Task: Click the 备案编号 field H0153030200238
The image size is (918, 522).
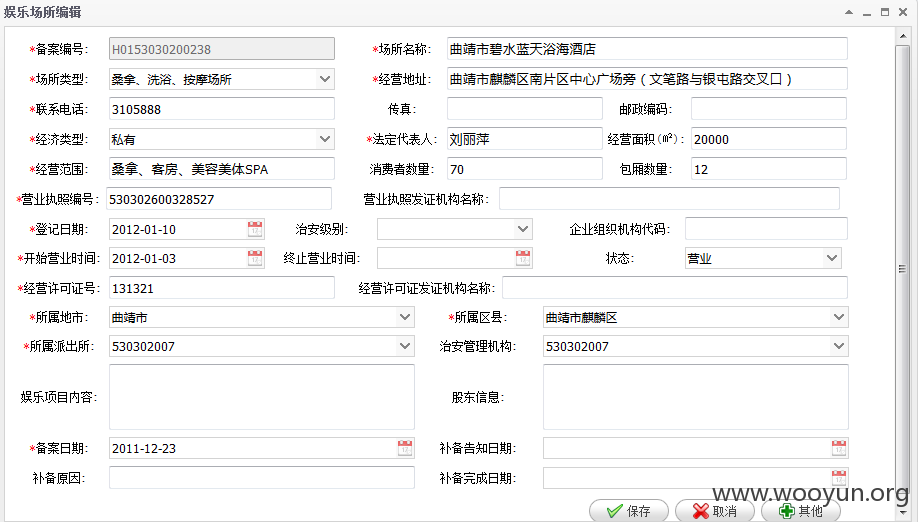Action: [222, 49]
